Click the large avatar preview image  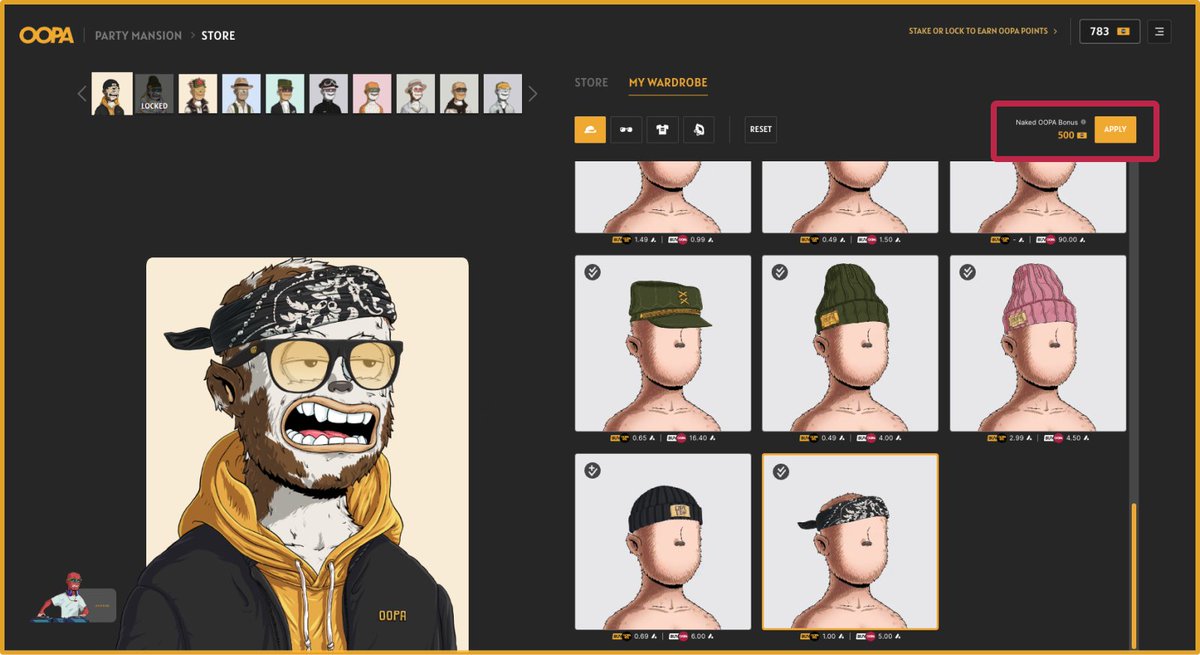click(307, 453)
